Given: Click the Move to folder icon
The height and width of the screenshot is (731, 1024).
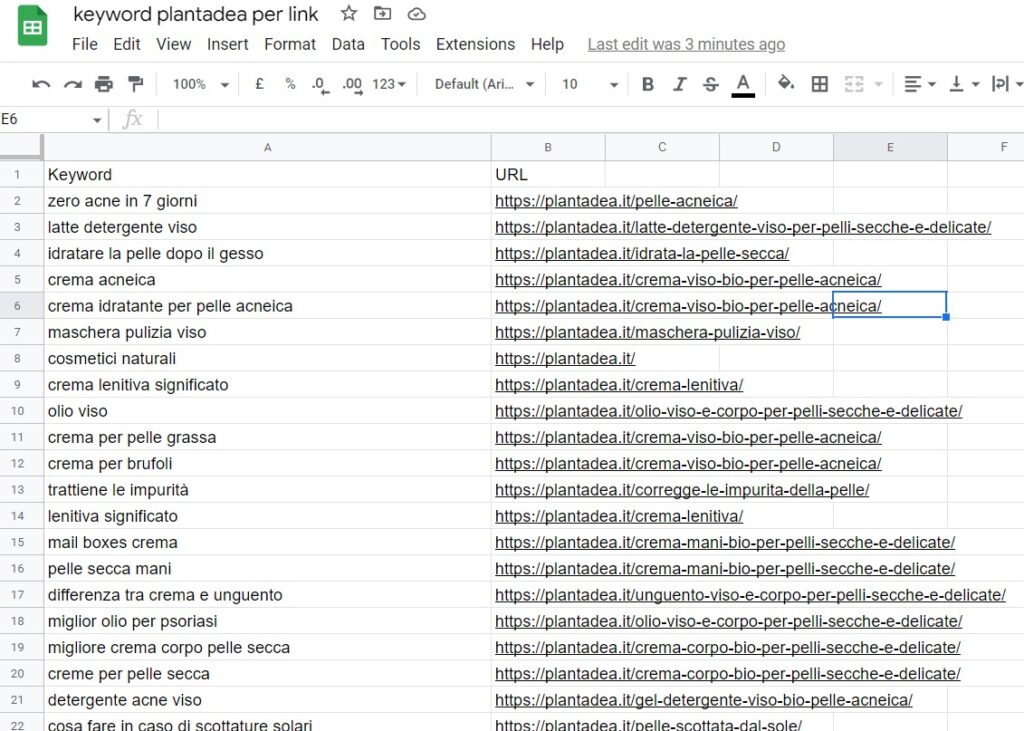Looking at the screenshot, I should (x=383, y=13).
